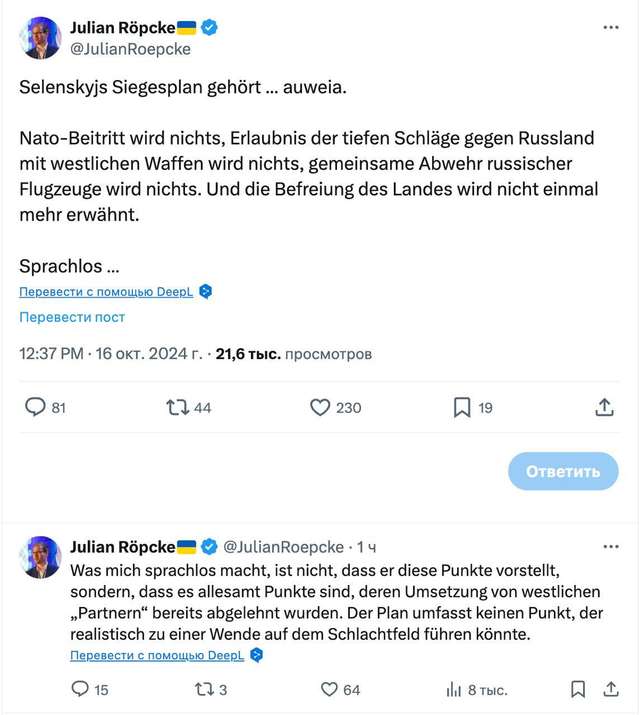This screenshot has height=715, width=640.
Task: View analytics of reply tweet (8 тыс.)
Action: (x=451, y=689)
